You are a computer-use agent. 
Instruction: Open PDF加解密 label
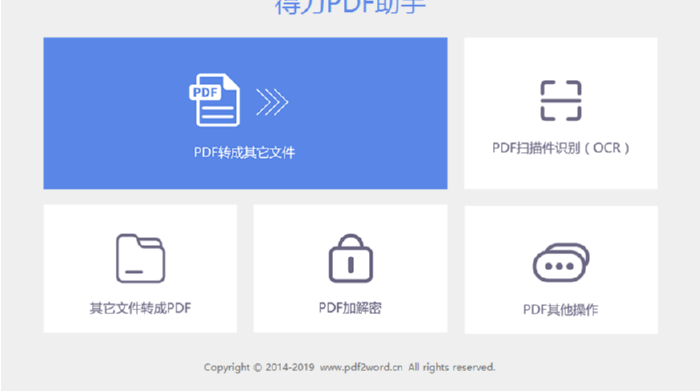350,308
